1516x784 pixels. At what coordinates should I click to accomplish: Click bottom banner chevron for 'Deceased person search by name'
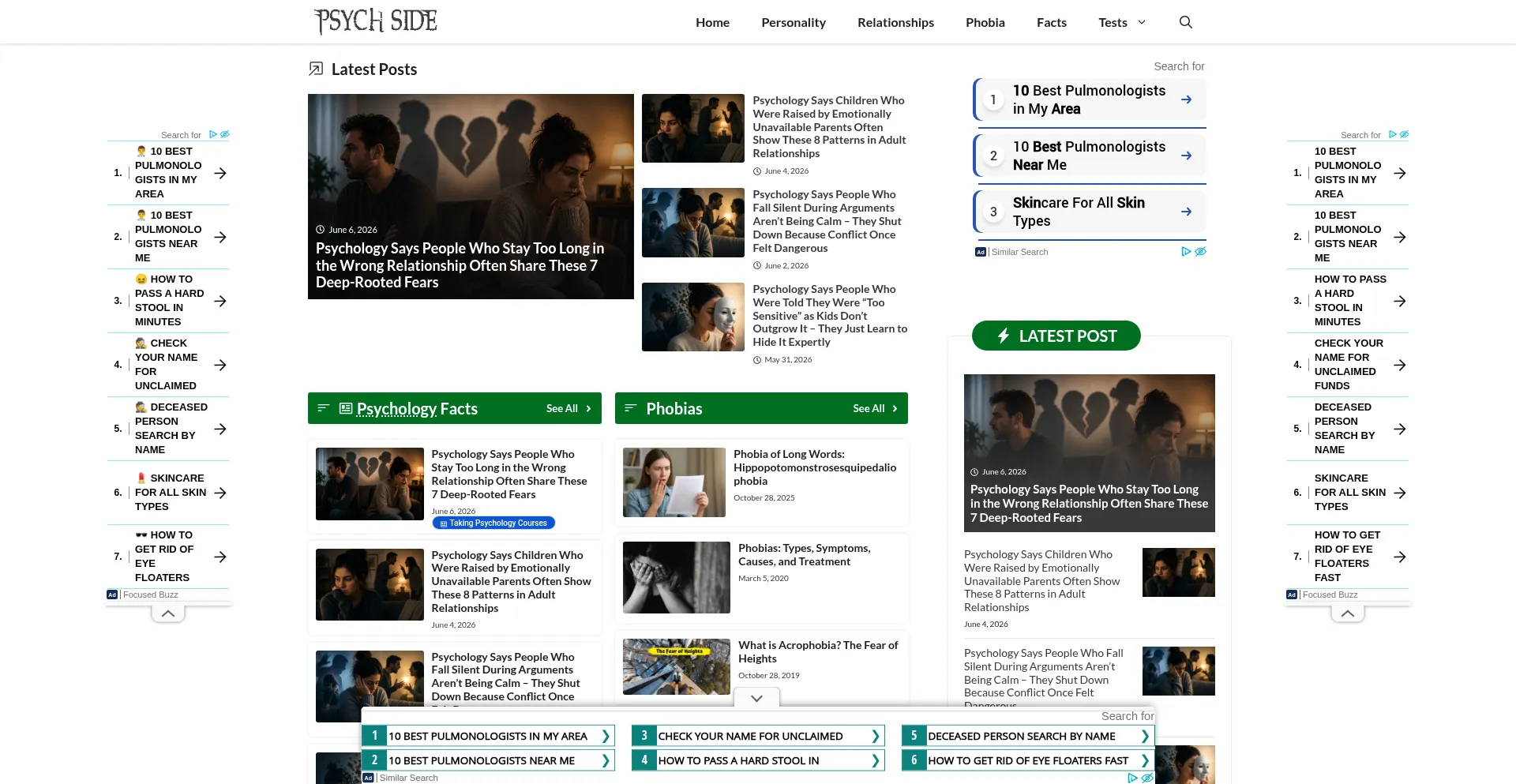tap(1145, 736)
